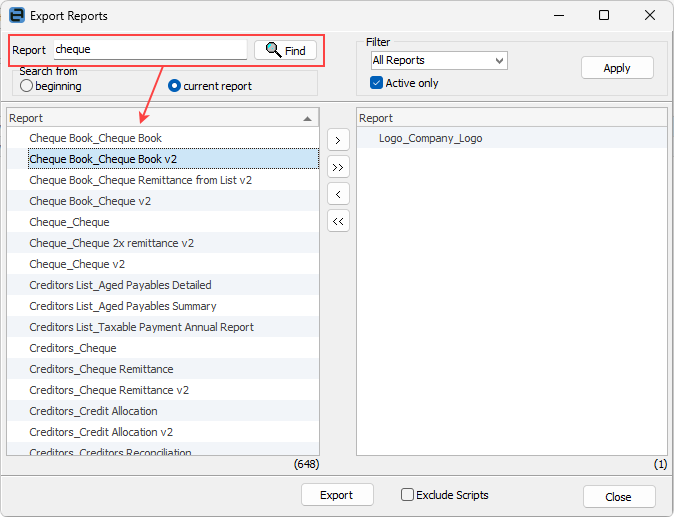Select 'Cheque_Cheque' report row
The height and width of the screenshot is (517, 674).
pos(162,222)
